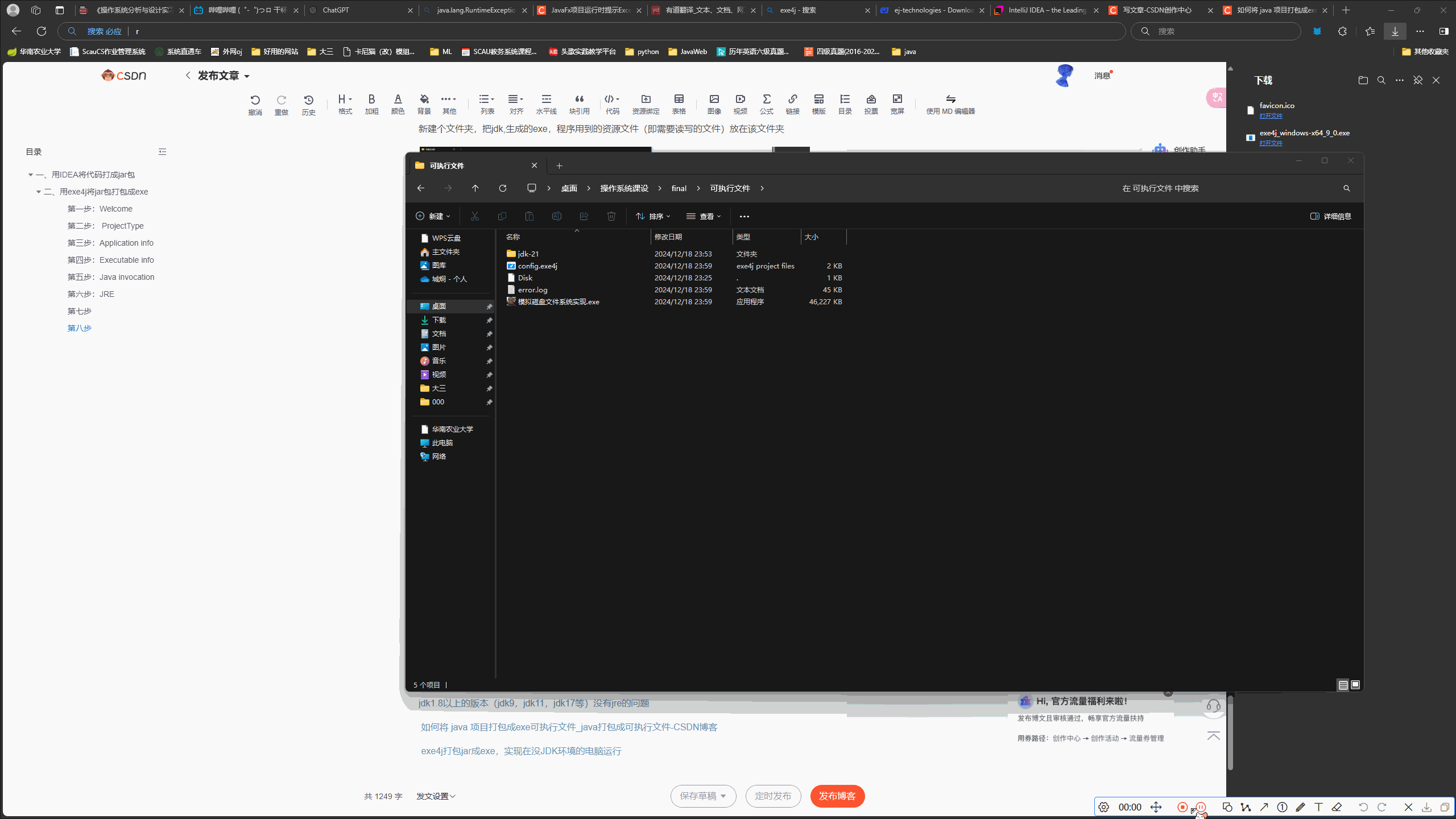This screenshot has width=1456, height=819.
Task: Select 第五步: Java invocation in outline
Action: pyautogui.click(x=111, y=277)
